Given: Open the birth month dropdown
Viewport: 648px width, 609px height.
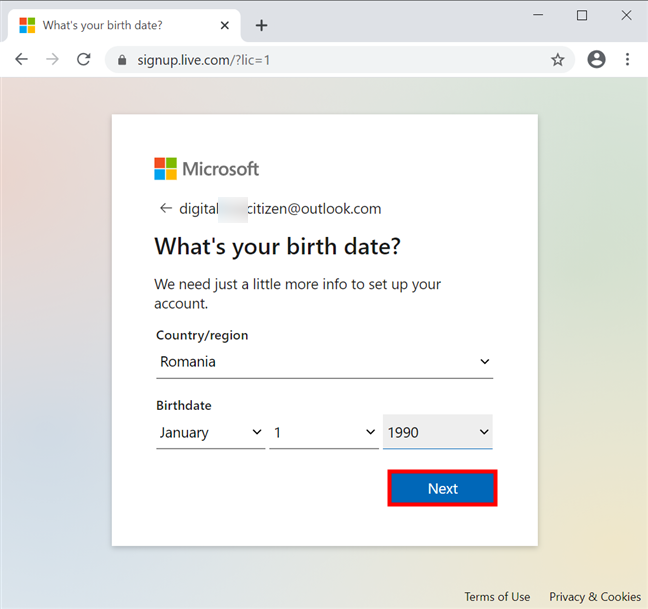Looking at the screenshot, I should click(210, 433).
